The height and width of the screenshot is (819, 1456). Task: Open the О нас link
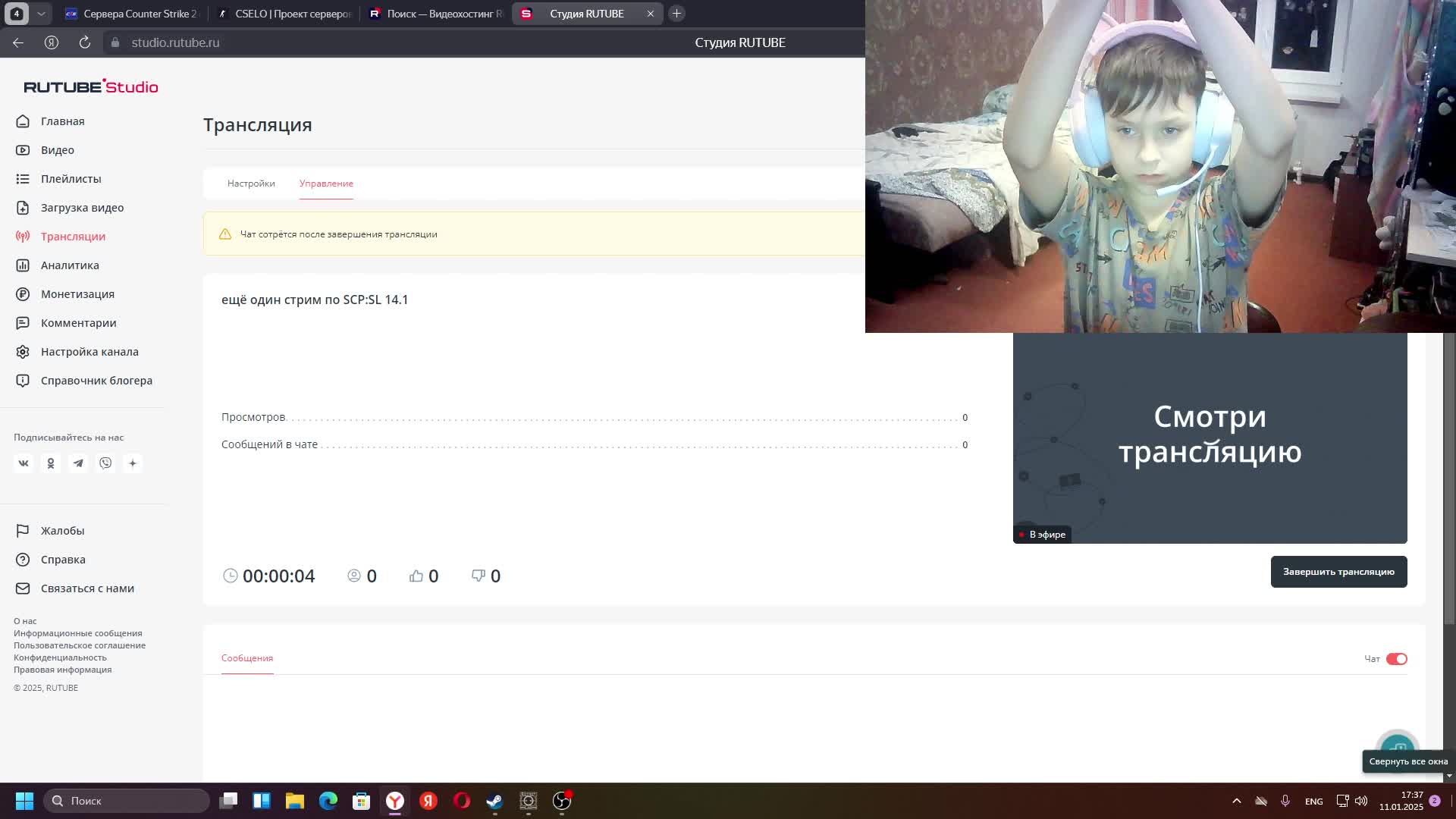point(25,621)
